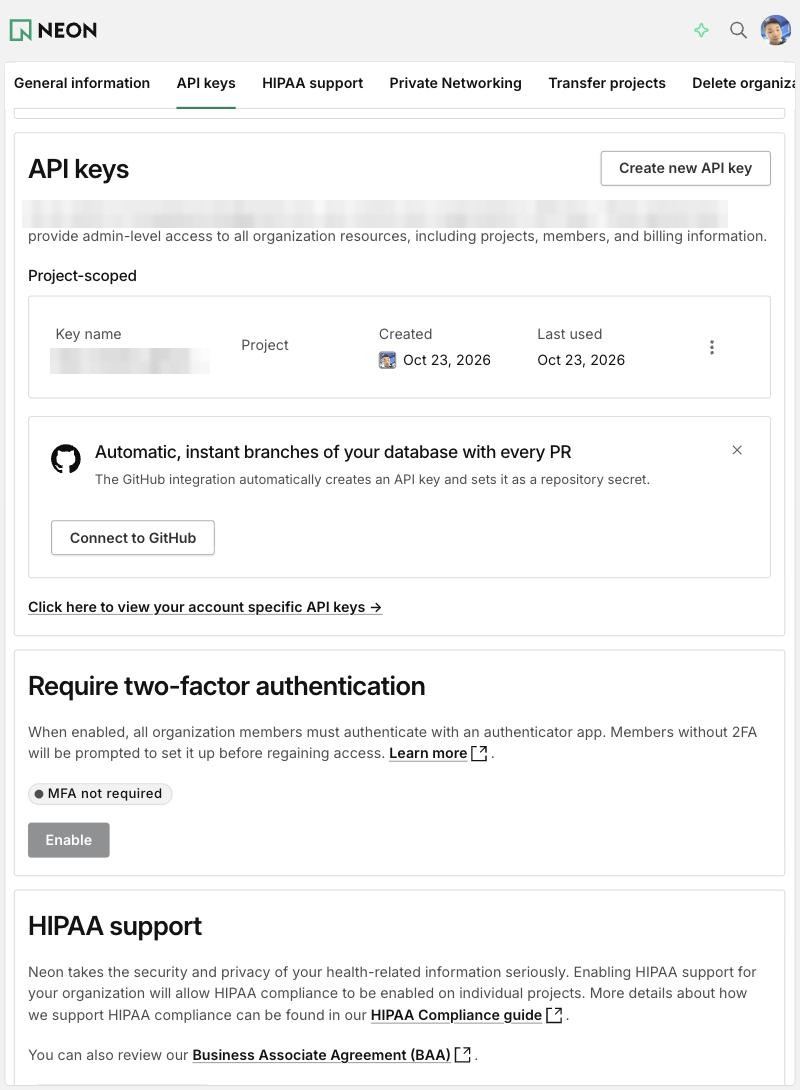Go to the HIPAA support tab

click(312, 83)
